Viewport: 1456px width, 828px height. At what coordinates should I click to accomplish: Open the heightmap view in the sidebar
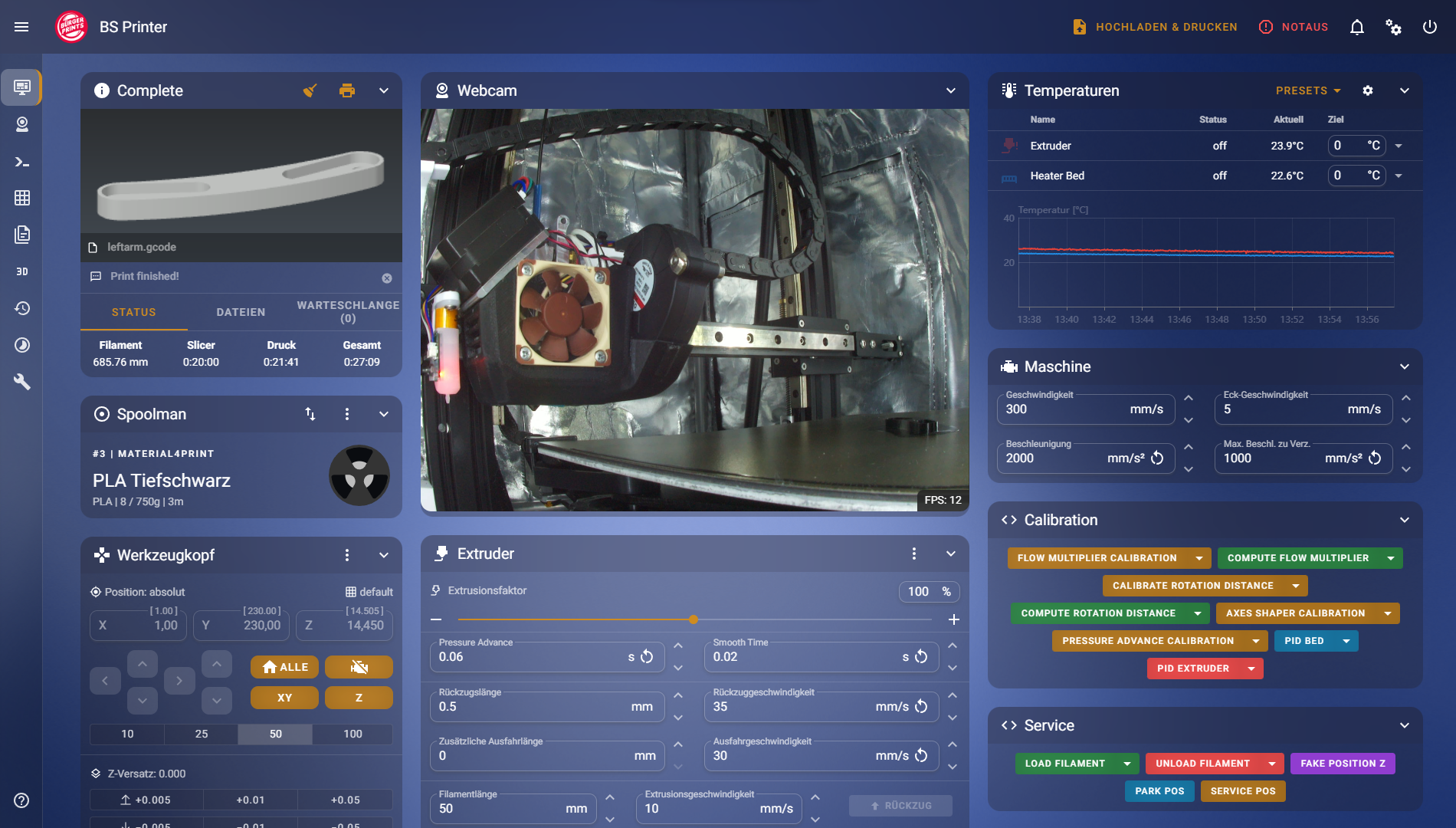21,199
